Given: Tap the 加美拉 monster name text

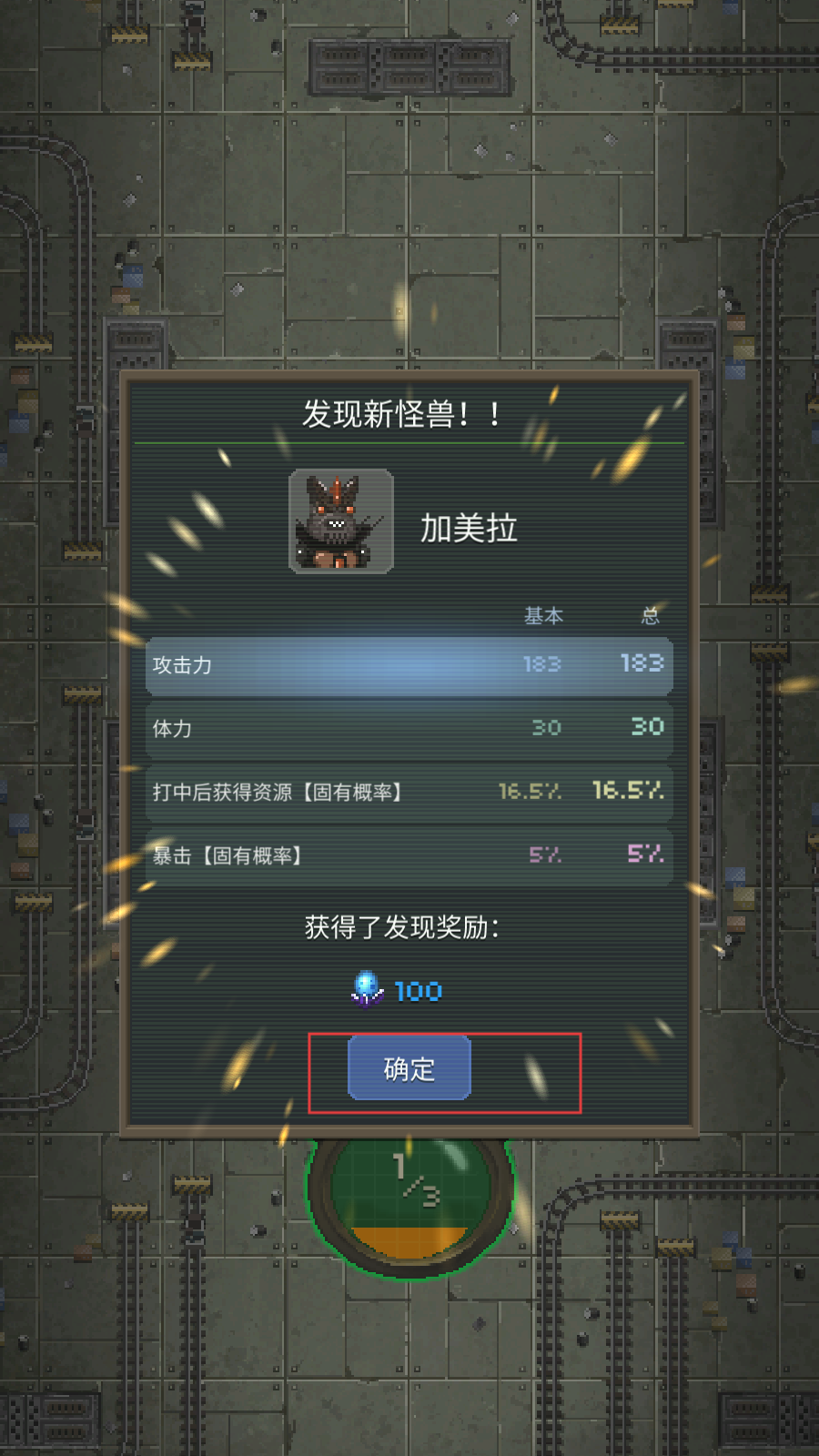Looking at the screenshot, I should [469, 528].
